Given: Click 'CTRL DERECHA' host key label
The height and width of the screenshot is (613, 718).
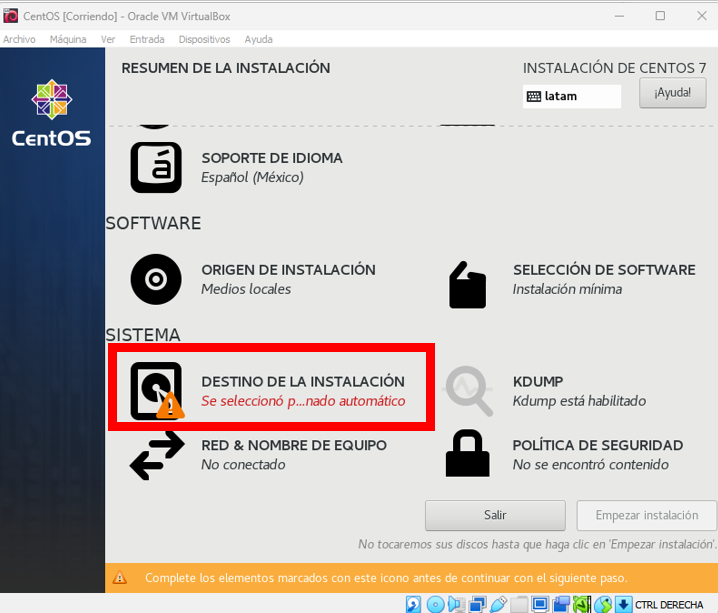Looking at the screenshot, I should click(669, 605).
